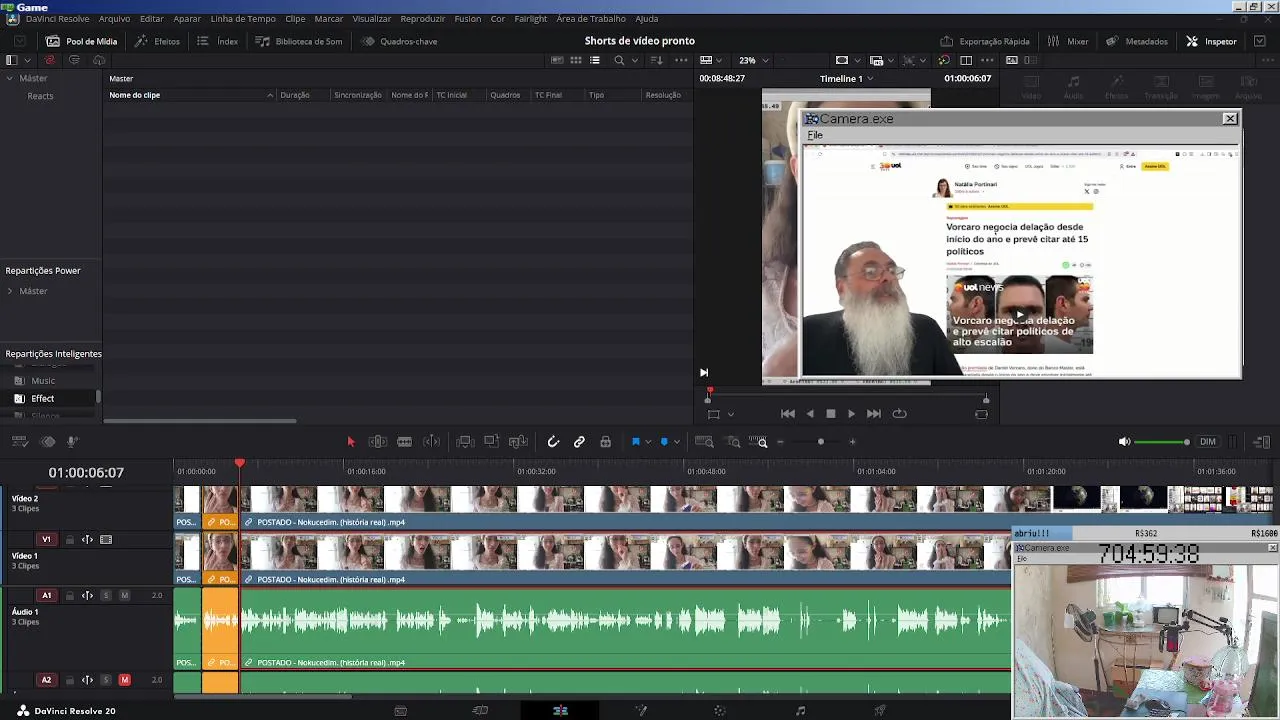Image resolution: width=1280 pixels, height=720 pixels.
Task: Open the Área de Trabalho menu
Action: (x=591, y=19)
